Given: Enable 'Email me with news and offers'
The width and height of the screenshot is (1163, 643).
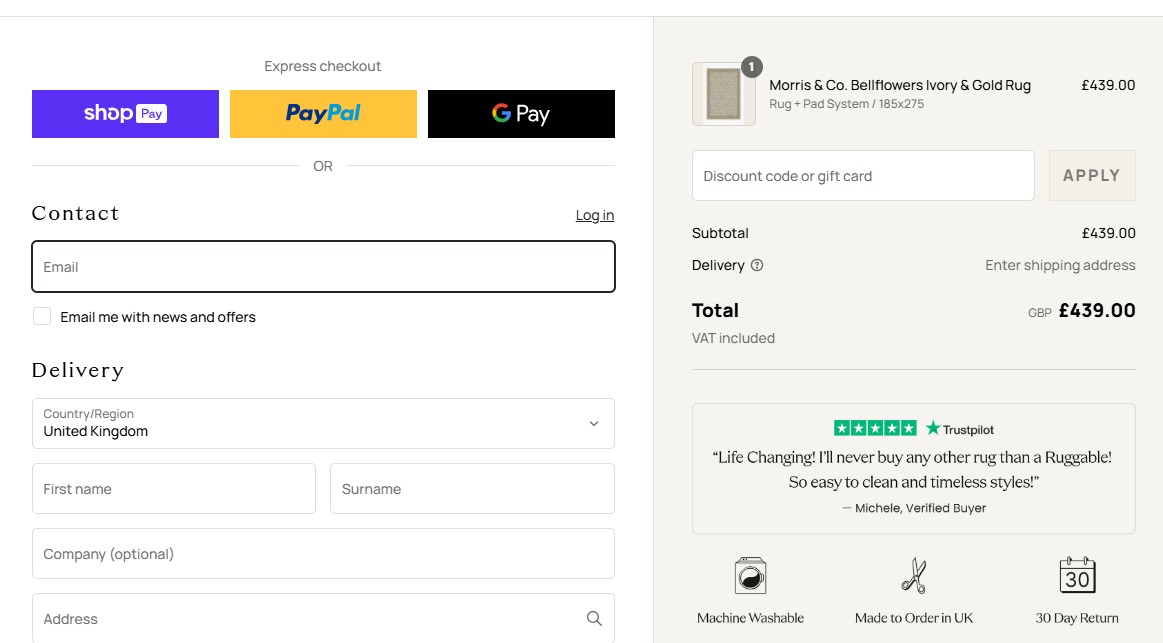Looking at the screenshot, I should (x=41, y=315).
